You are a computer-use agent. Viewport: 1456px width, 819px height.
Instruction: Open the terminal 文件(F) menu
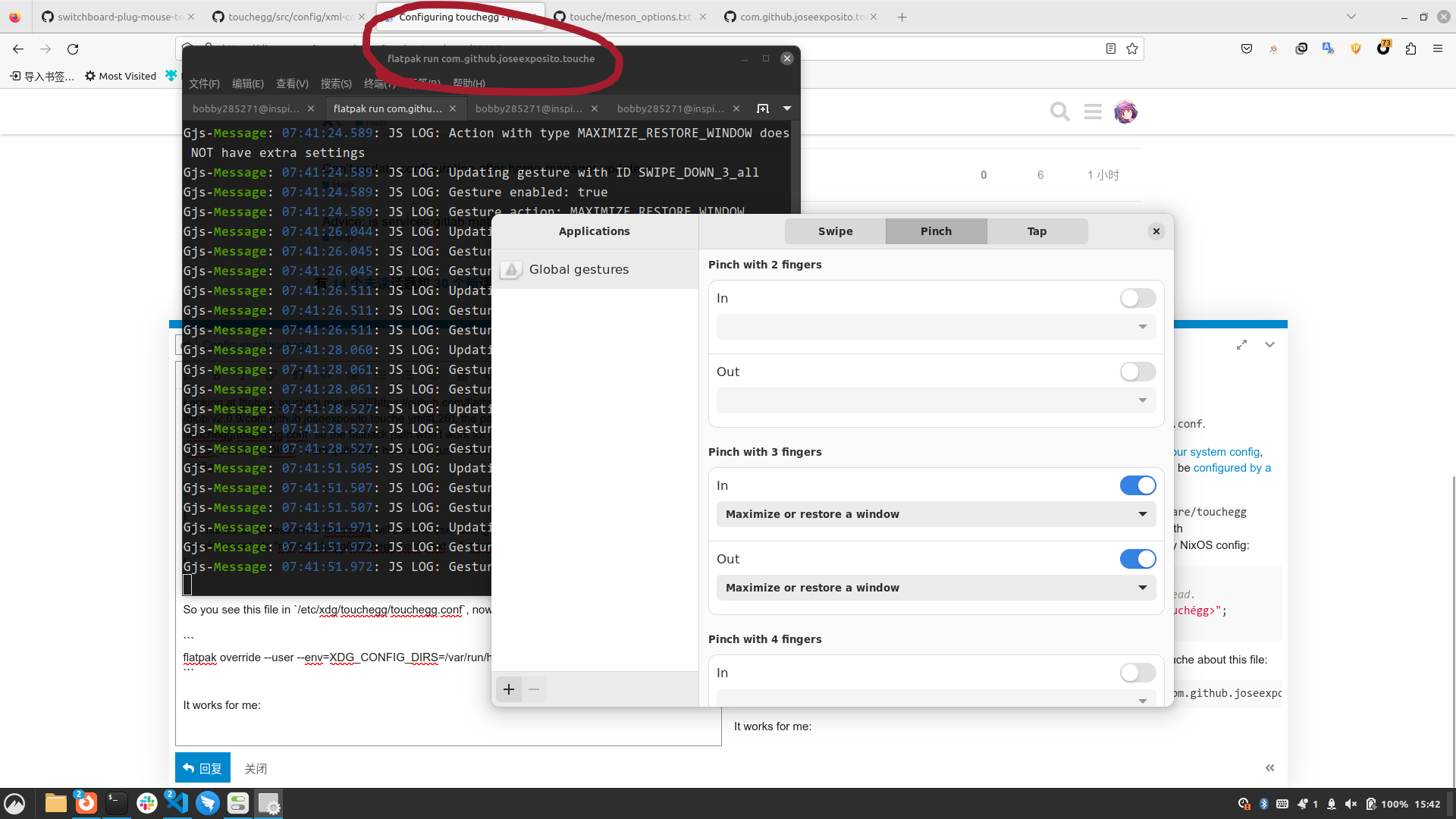(204, 83)
